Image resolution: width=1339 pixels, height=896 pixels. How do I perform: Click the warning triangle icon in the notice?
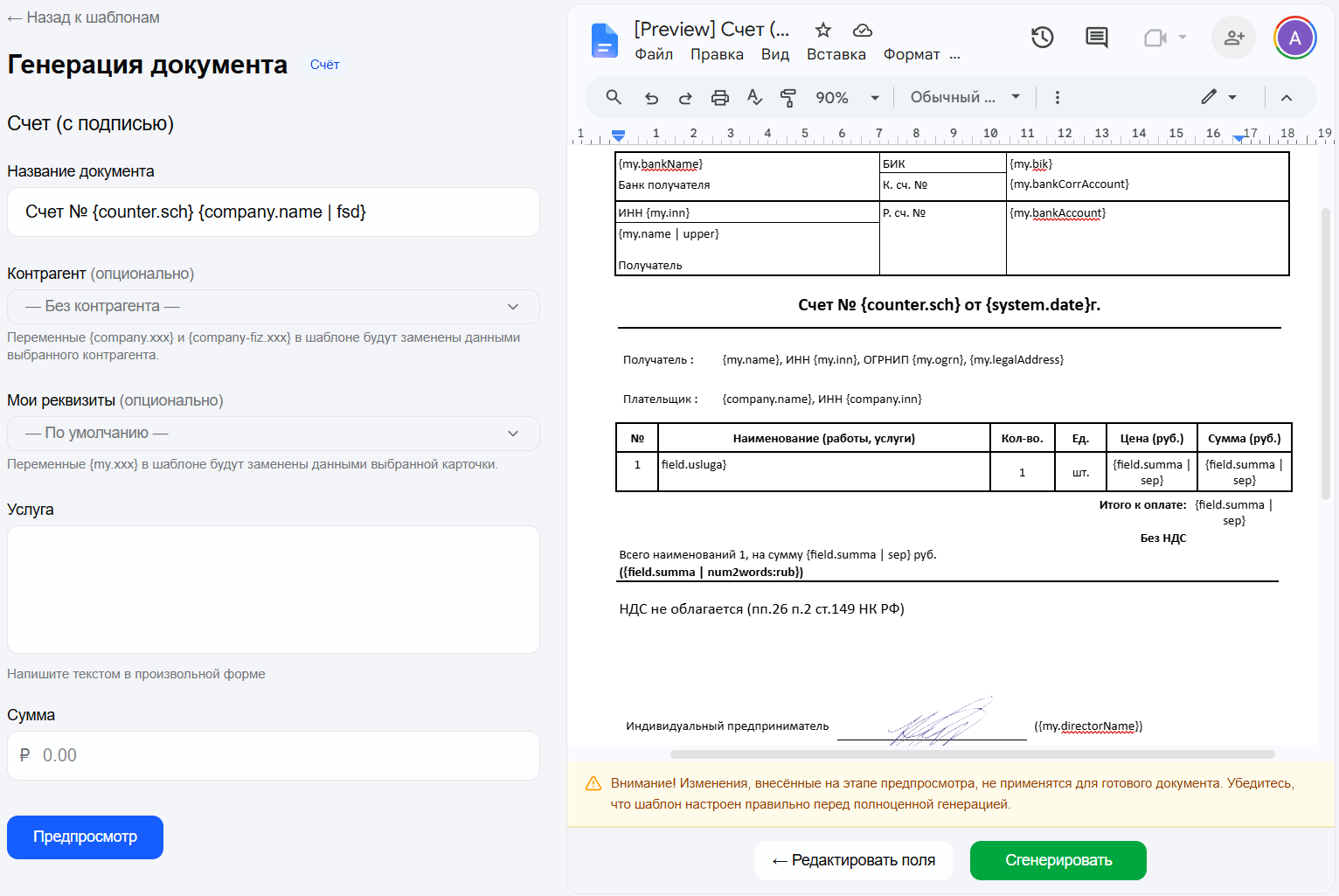593,783
